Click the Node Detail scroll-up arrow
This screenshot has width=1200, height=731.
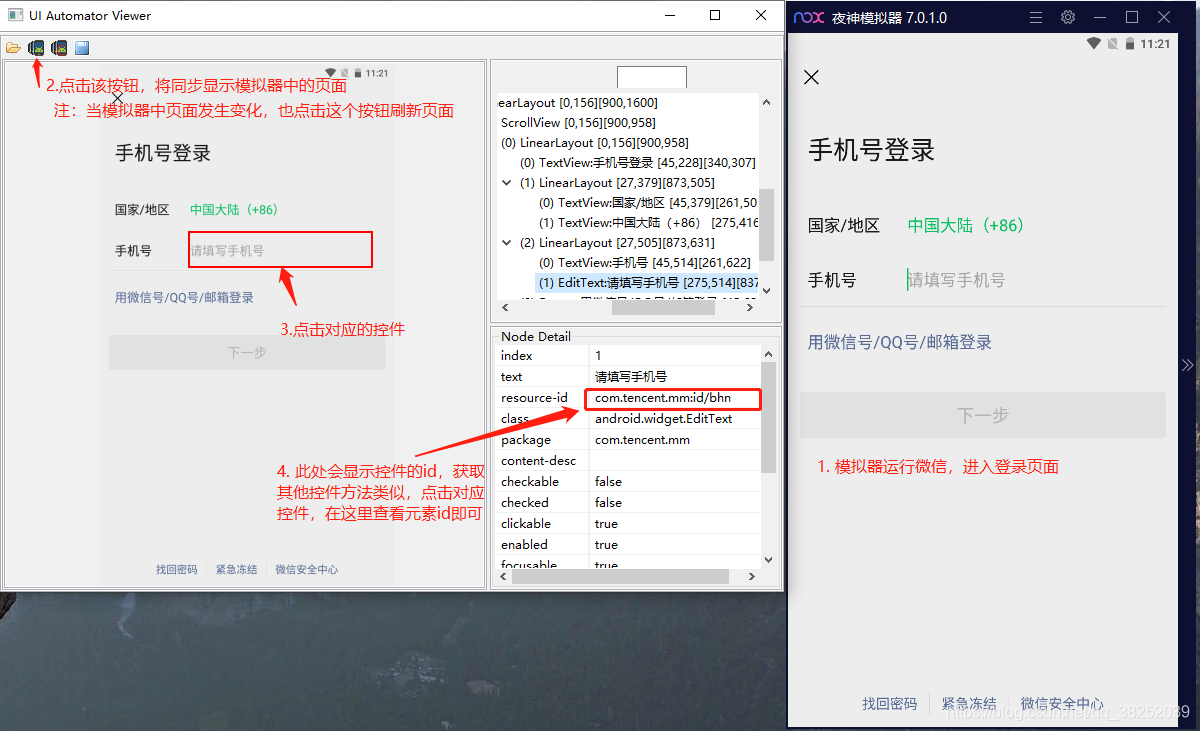pyautogui.click(x=768, y=354)
